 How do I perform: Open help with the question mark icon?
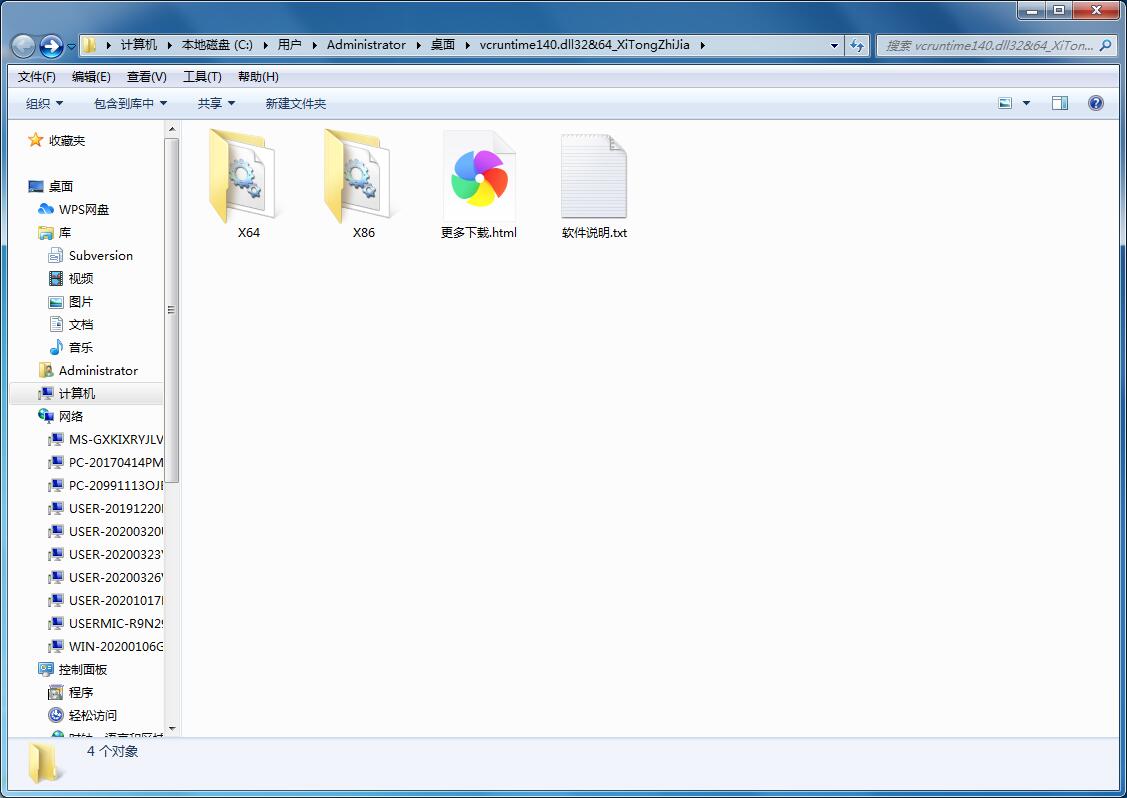point(1095,104)
